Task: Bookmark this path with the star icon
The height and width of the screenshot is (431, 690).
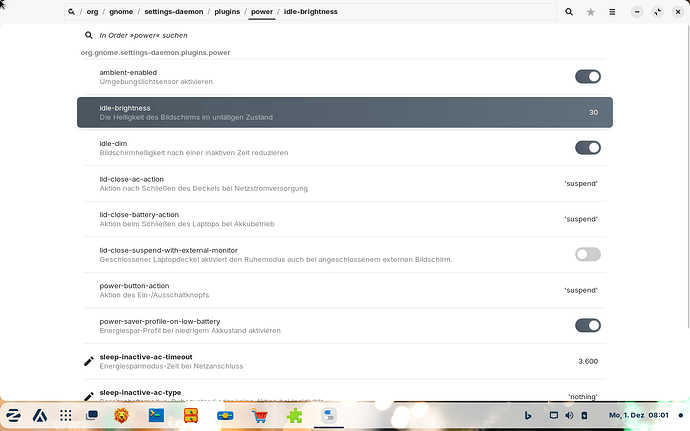Action: 591,12
